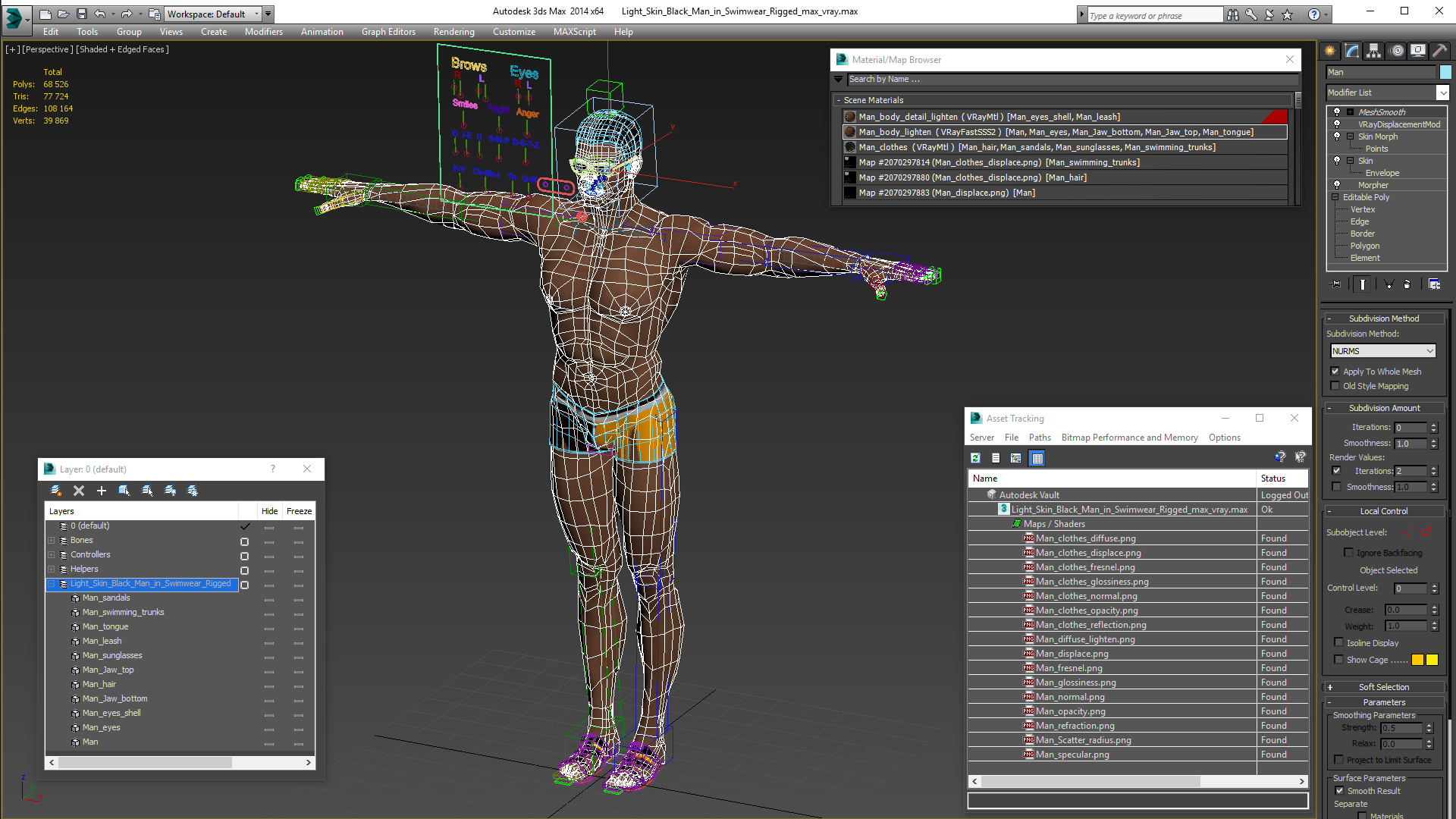
Task: Open the Rendering menu
Action: 453,32
